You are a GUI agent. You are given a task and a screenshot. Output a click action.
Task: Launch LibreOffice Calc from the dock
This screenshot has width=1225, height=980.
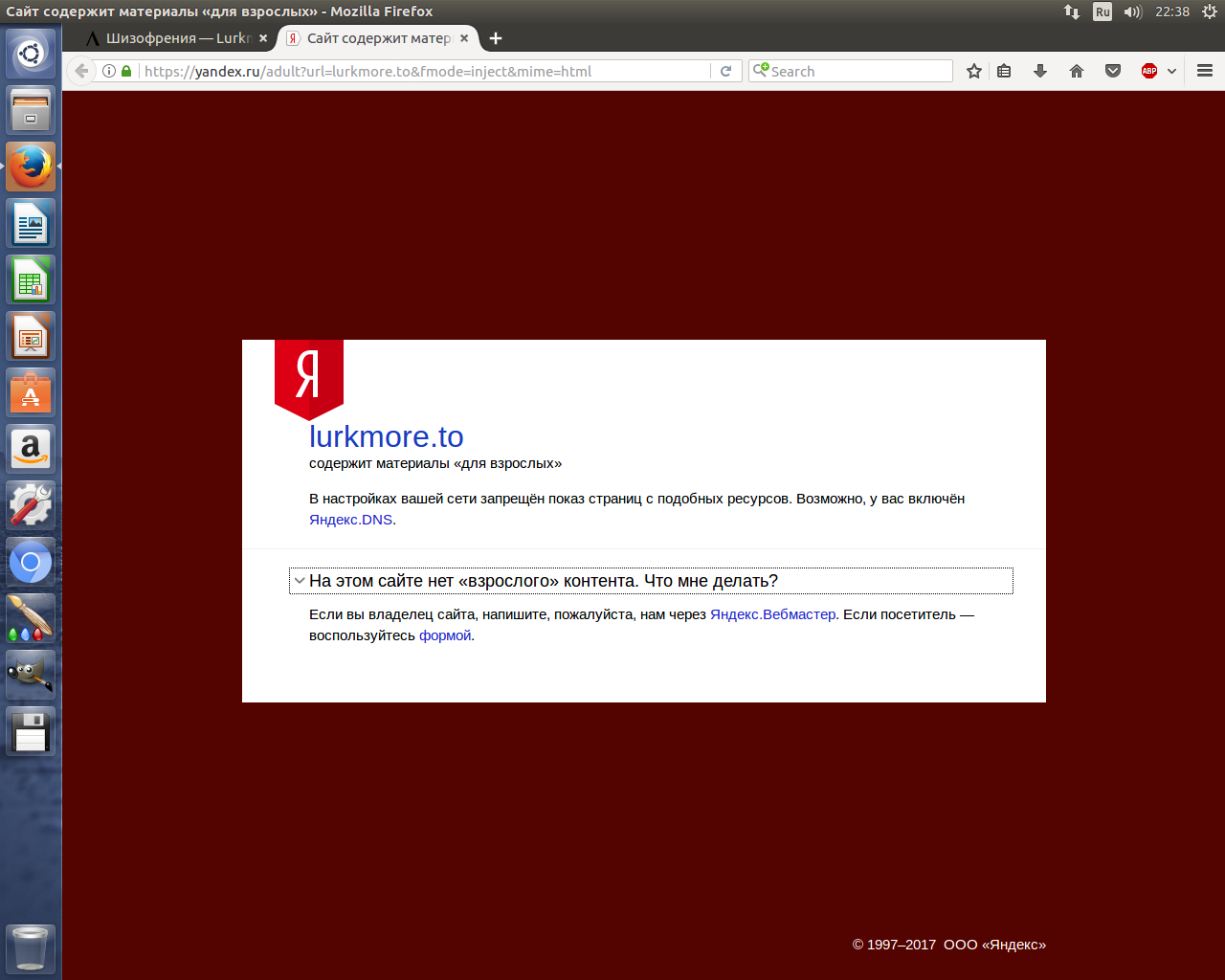pos(31,279)
